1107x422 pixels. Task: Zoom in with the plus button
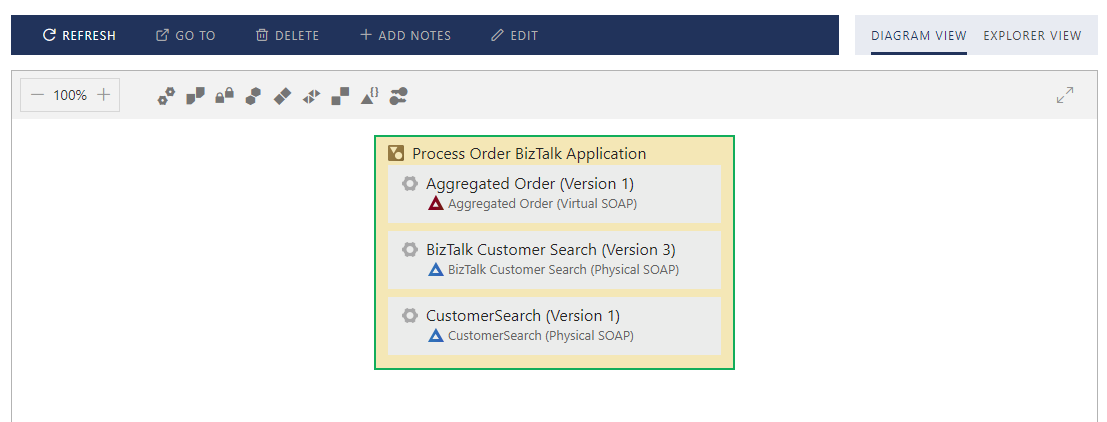[104, 95]
